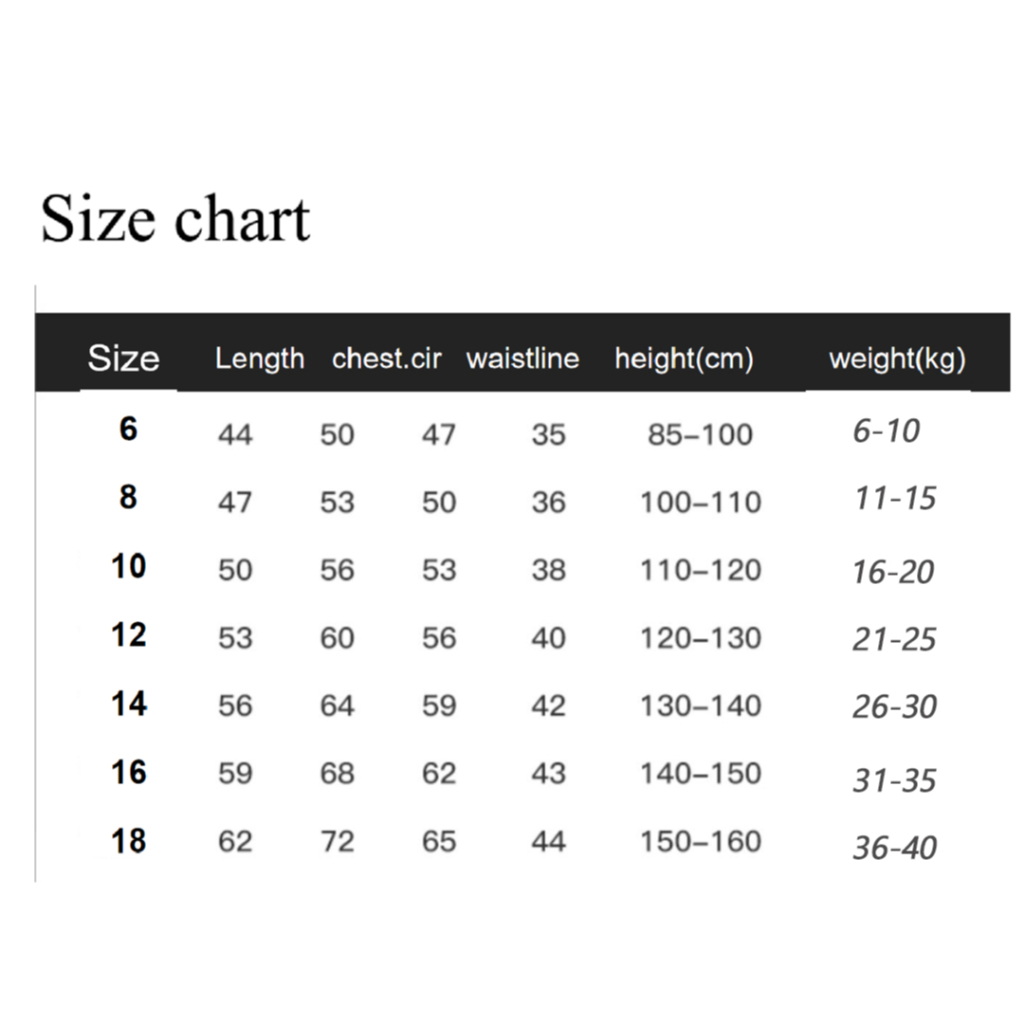Click the 21-25 weight value
Screen dimensions: 1024x1024
coord(895,639)
